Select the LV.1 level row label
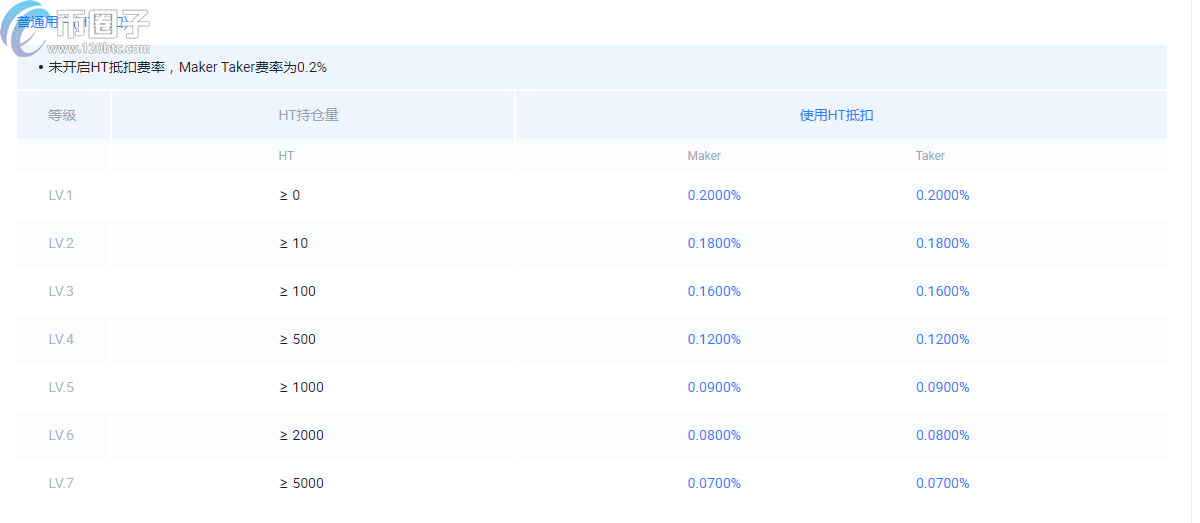 61,195
